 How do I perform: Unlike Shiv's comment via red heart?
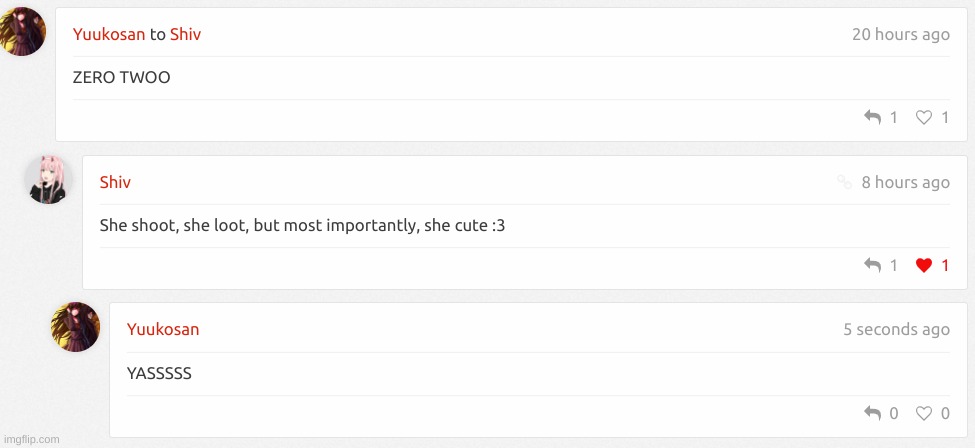click(x=924, y=265)
